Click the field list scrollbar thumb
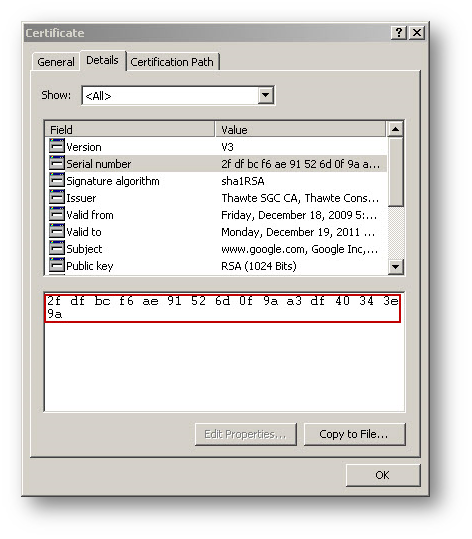Image resolution: width=472 pixels, height=539 pixels. pos(395,172)
